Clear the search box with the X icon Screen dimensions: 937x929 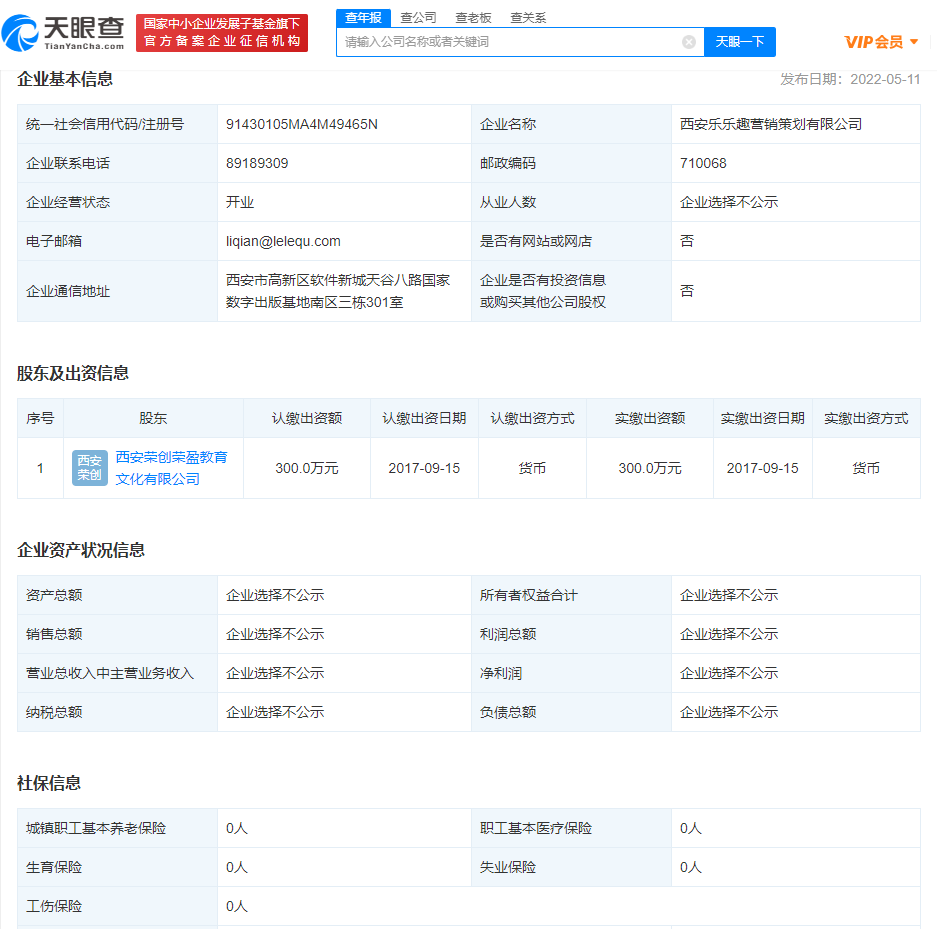point(689,42)
